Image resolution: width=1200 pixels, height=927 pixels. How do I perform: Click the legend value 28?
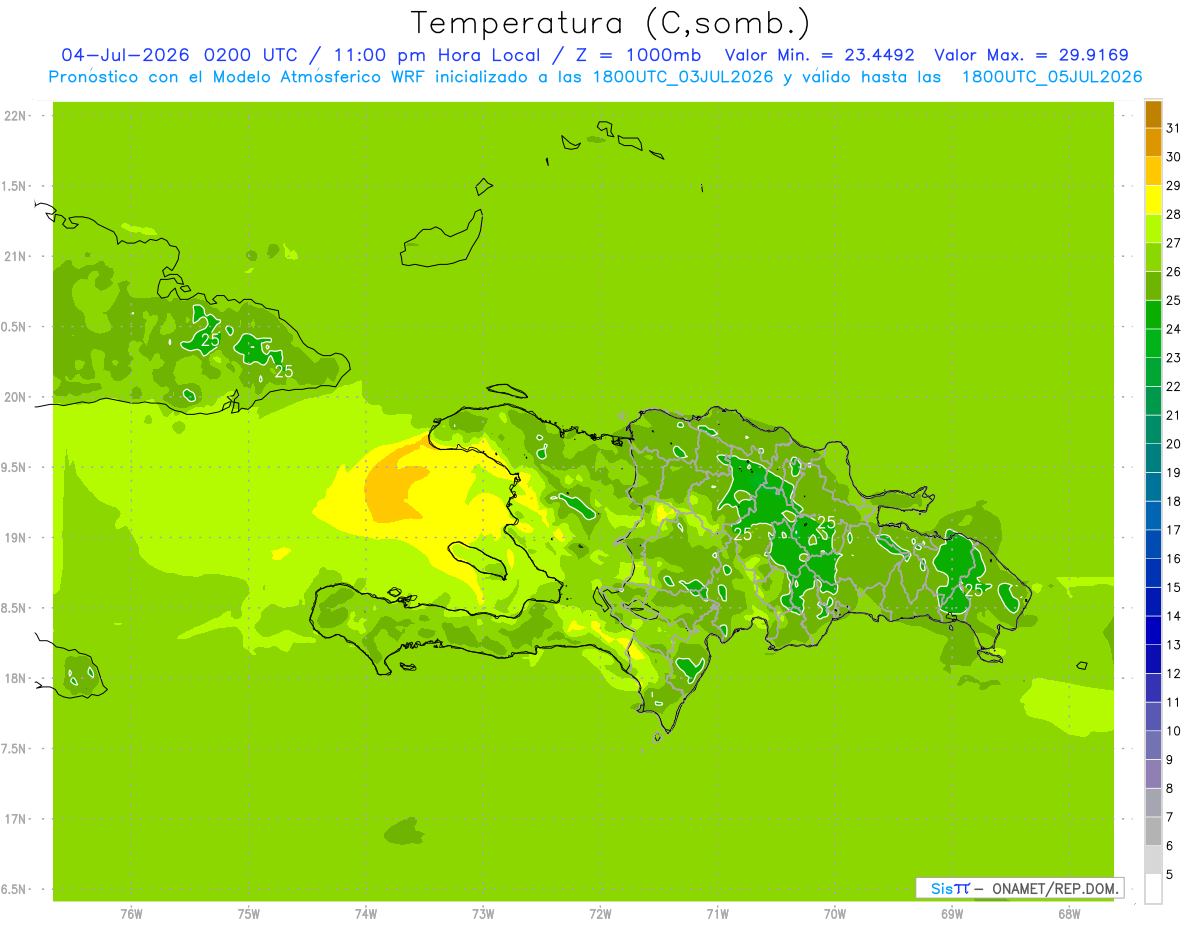coord(1173,214)
